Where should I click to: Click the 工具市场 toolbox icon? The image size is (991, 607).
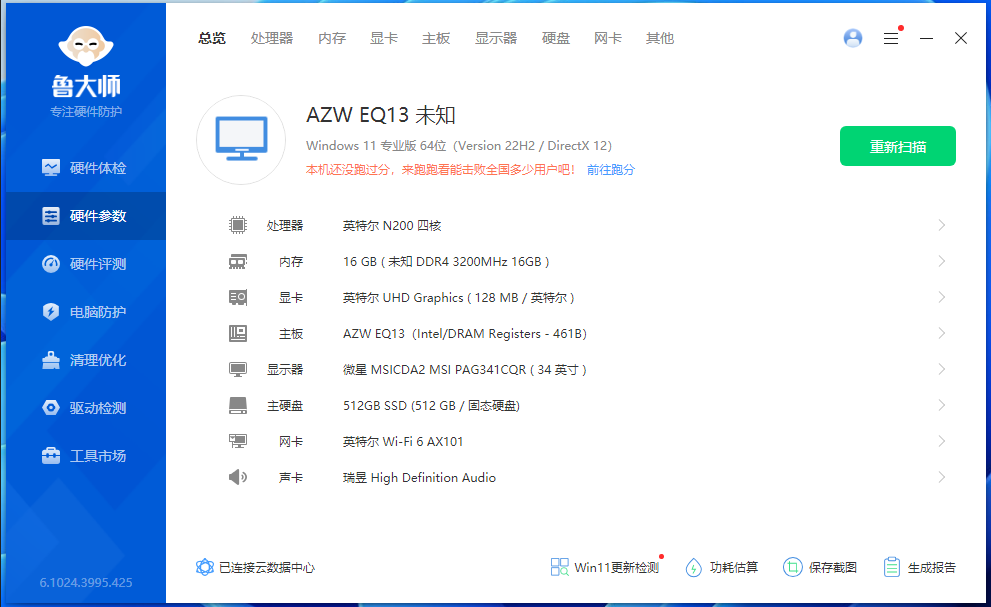pyautogui.click(x=51, y=455)
